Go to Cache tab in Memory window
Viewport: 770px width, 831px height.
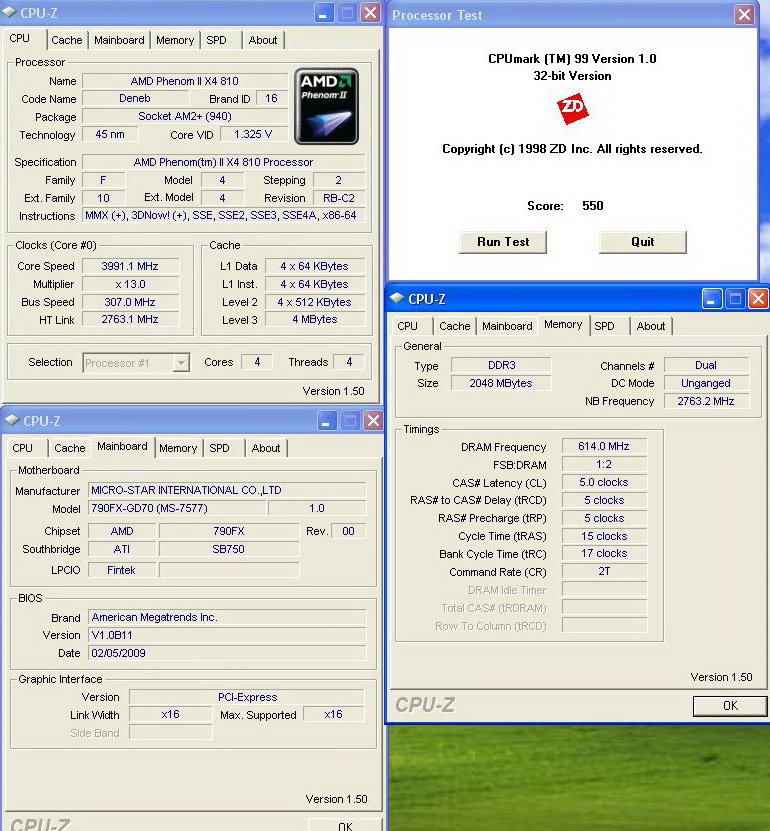(x=455, y=326)
